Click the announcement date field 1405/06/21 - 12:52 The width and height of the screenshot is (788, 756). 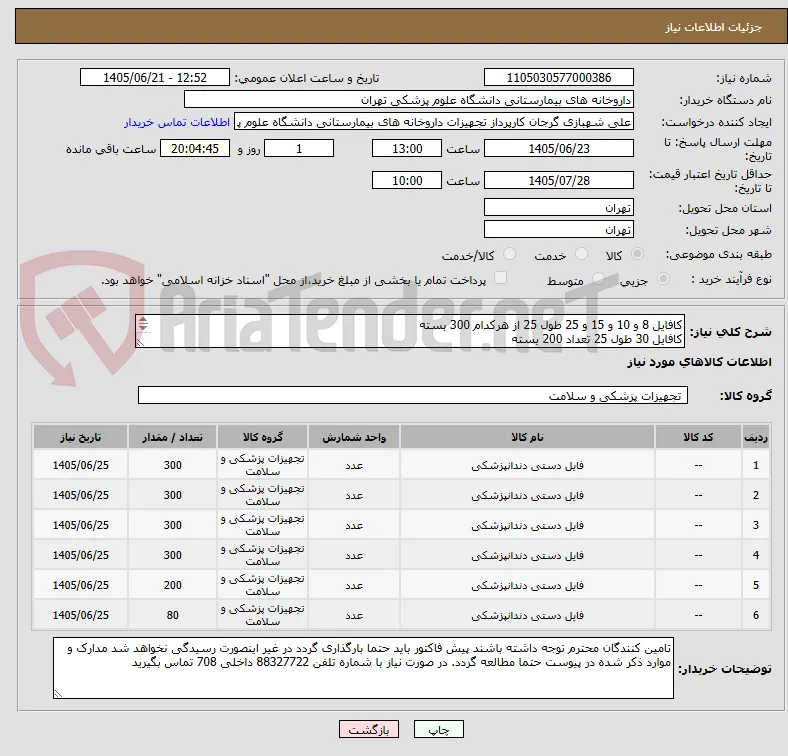click(155, 77)
